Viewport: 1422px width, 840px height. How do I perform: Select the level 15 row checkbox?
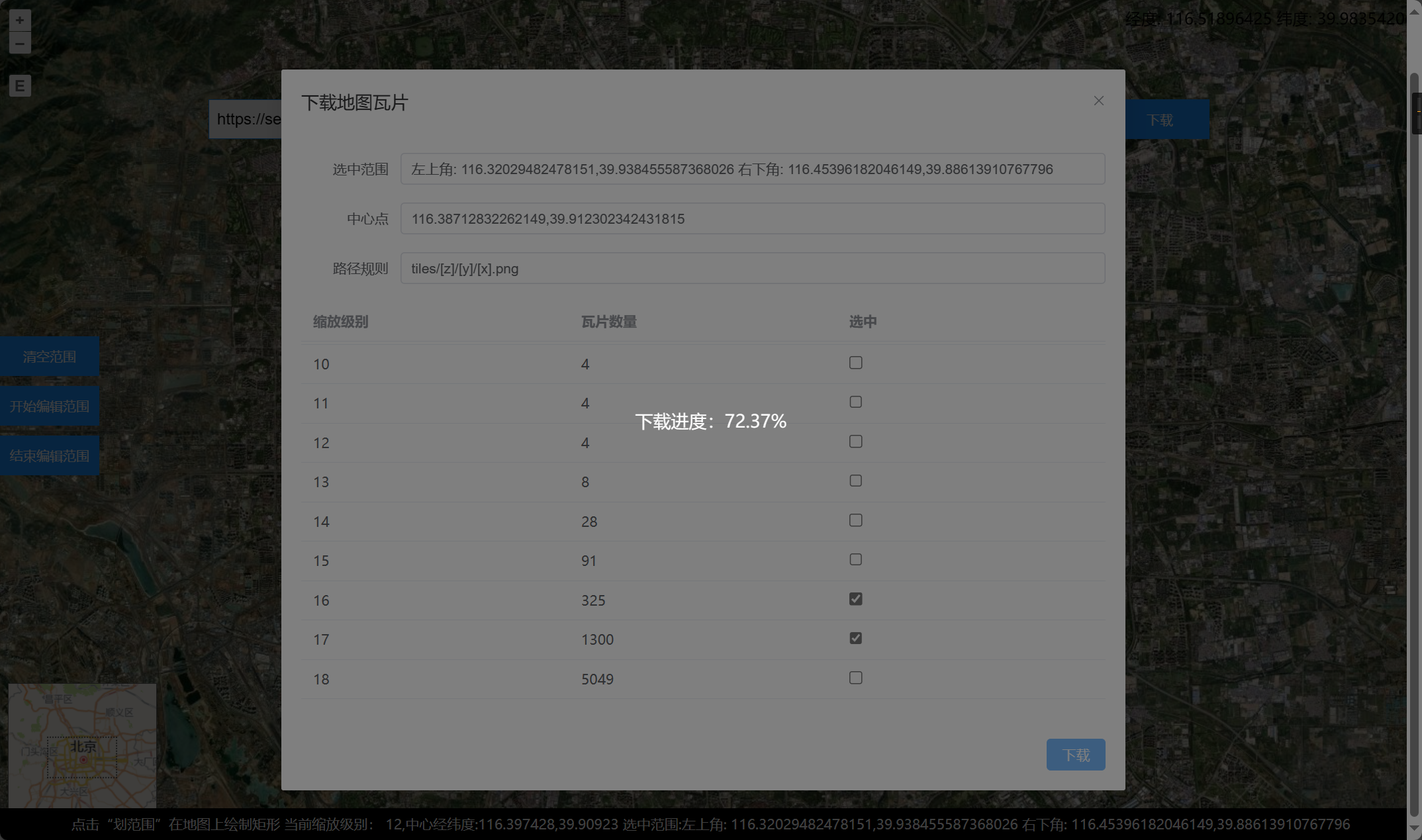click(x=855, y=560)
